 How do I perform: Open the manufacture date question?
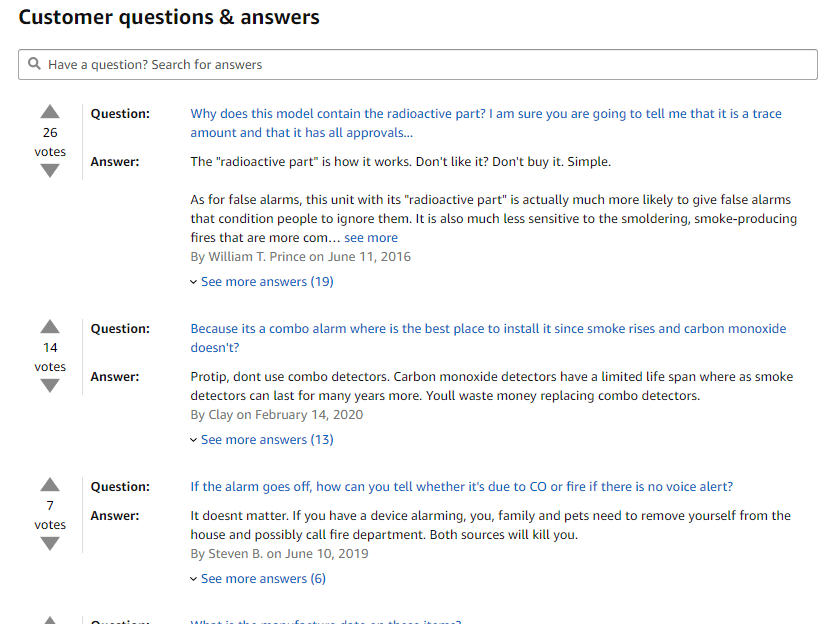[x=327, y=621]
